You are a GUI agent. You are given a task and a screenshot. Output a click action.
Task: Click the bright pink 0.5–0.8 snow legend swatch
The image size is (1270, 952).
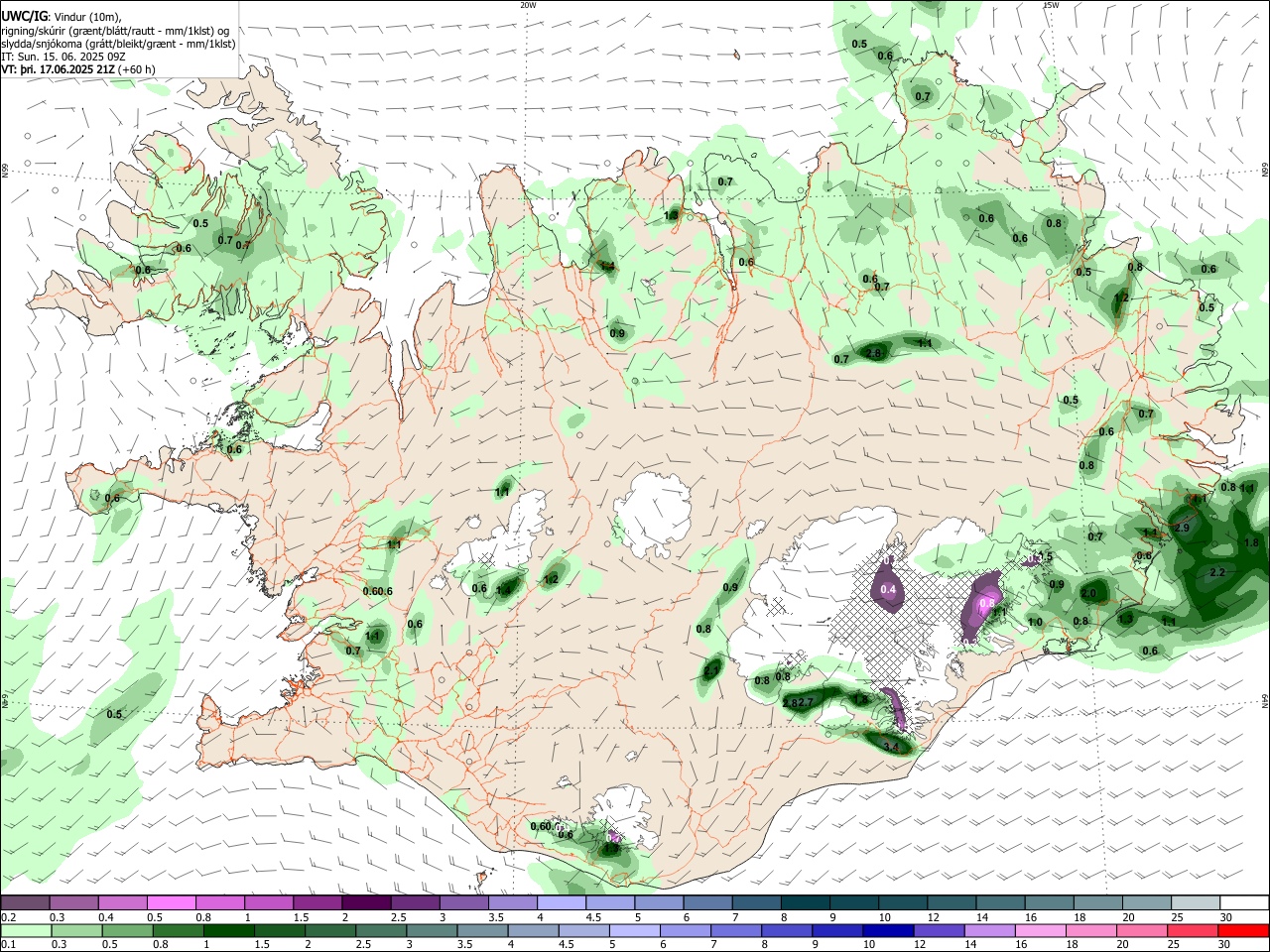[x=172, y=902]
